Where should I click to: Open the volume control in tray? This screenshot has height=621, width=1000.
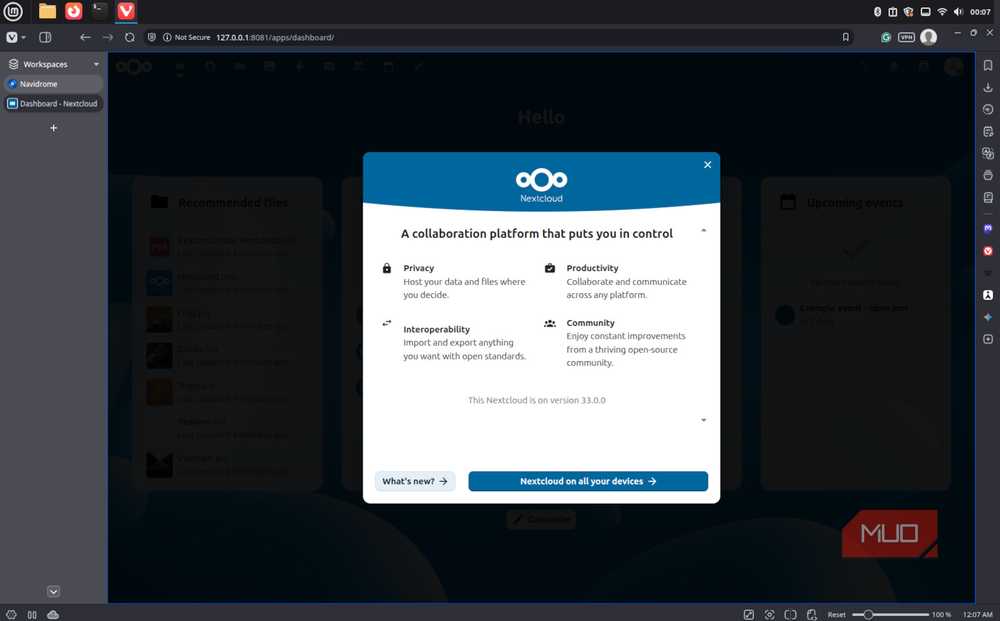[x=958, y=11]
